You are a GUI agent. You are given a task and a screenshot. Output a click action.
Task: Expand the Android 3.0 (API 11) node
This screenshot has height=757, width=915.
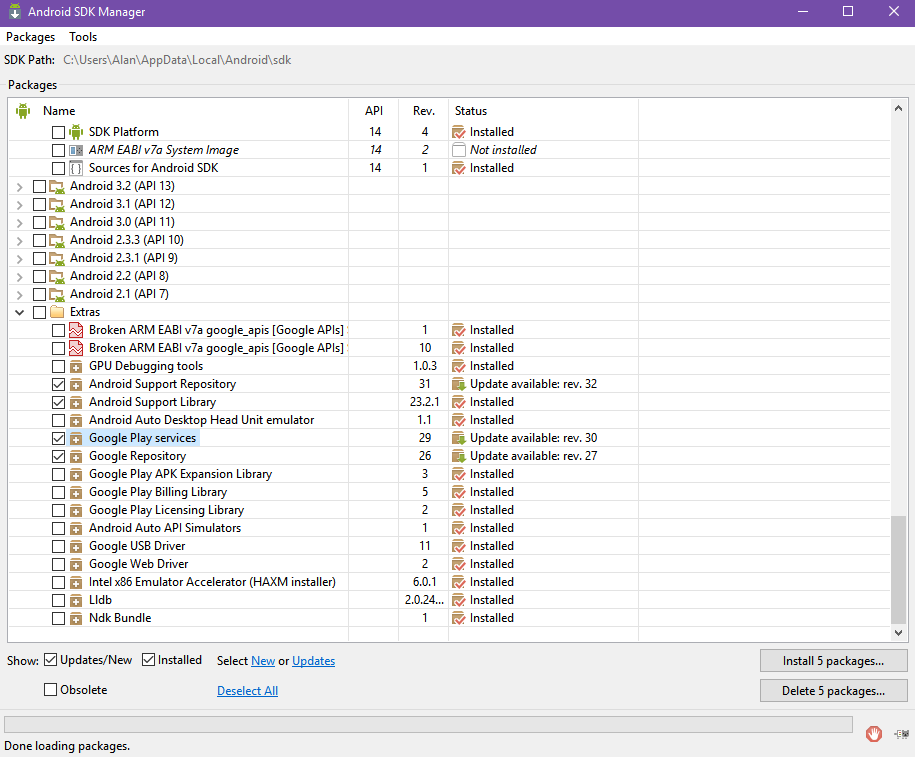[x=20, y=223]
